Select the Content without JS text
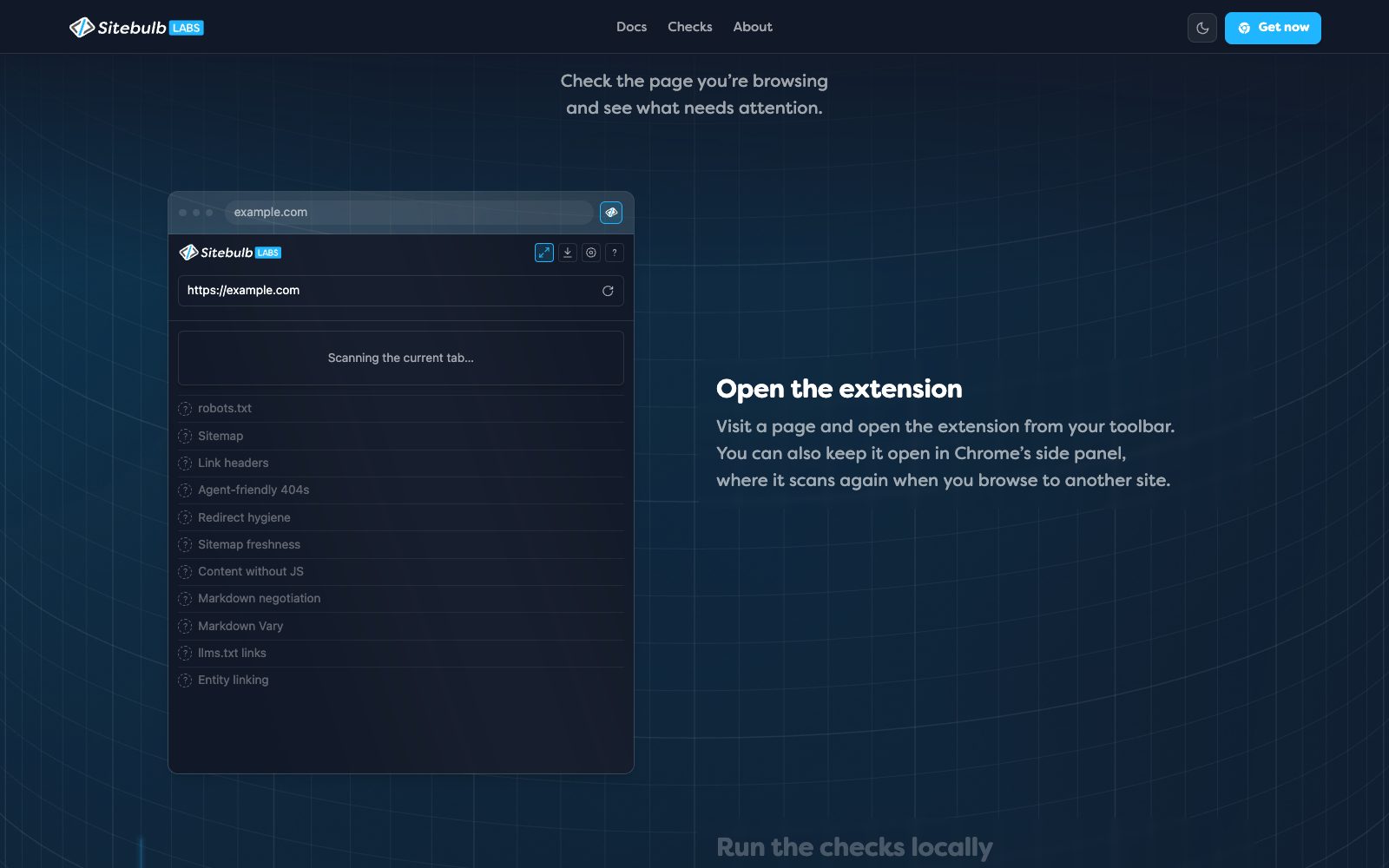Viewport: 1389px width, 868px height. 251,571
